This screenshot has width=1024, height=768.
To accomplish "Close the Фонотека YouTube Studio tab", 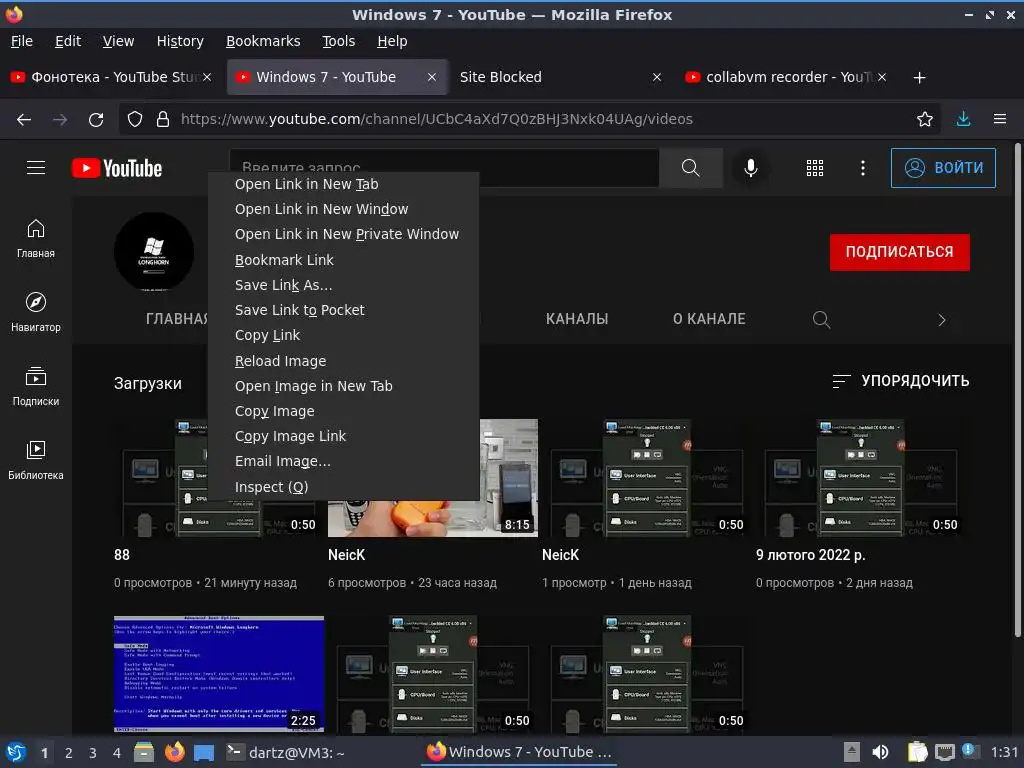I will tap(207, 77).
